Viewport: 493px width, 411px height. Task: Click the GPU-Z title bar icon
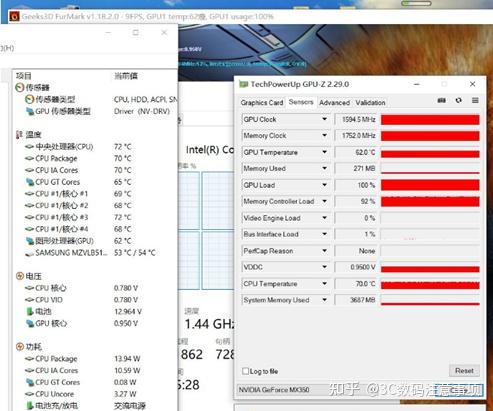pos(244,84)
